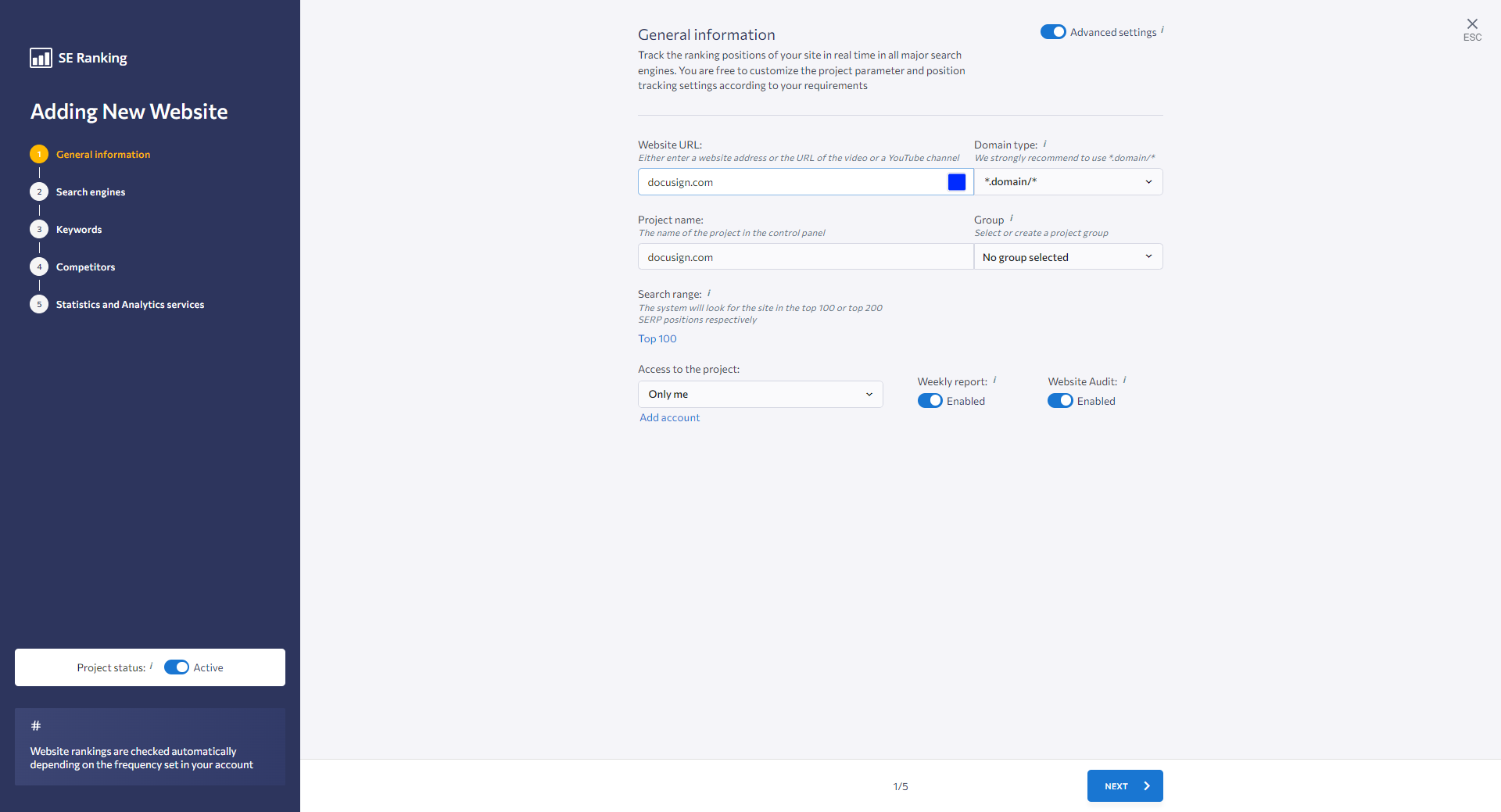Open the Access to the project dropdown
1501x812 pixels.
tap(760, 395)
